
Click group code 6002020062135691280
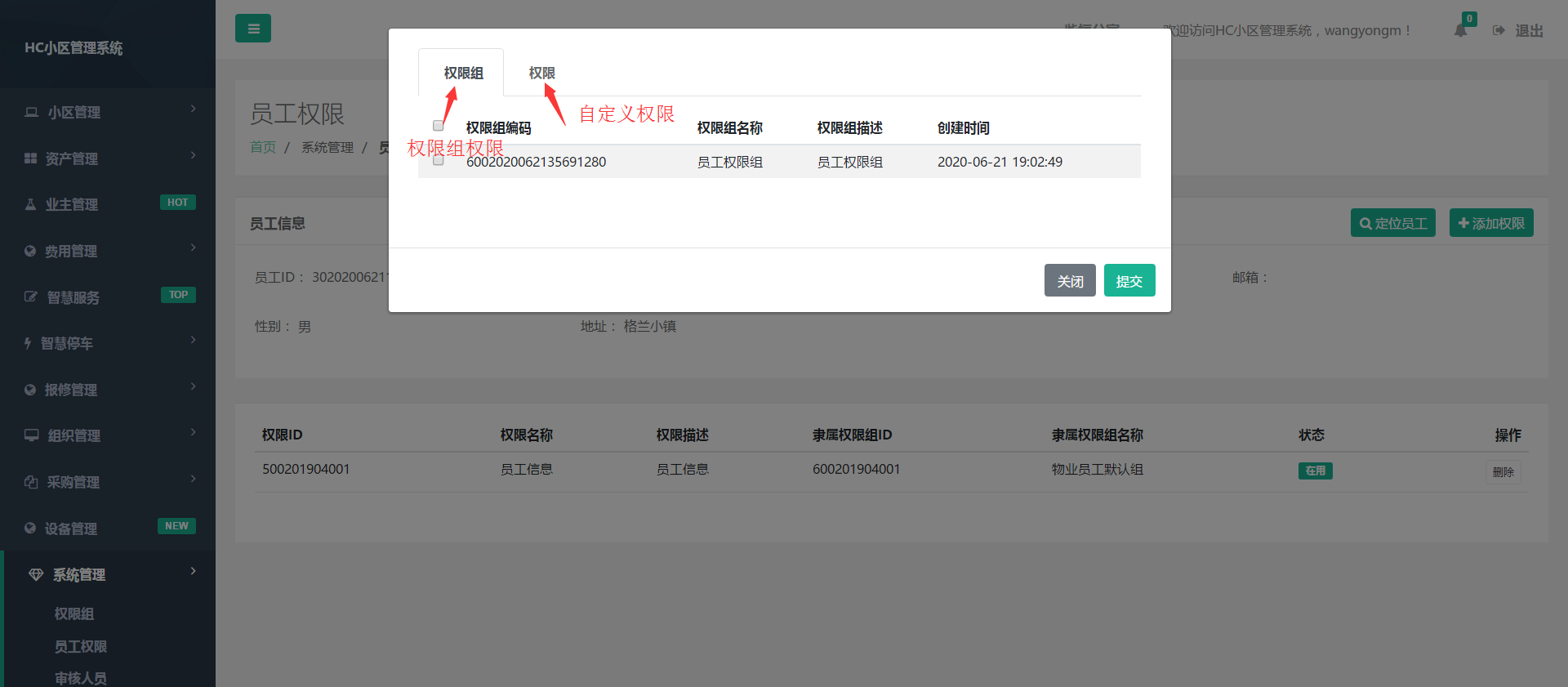pos(536,162)
